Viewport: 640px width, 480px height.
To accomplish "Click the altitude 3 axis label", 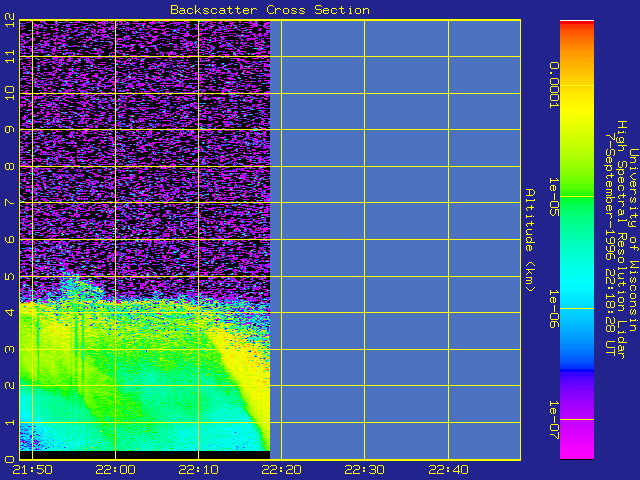I will pos(10,349).
